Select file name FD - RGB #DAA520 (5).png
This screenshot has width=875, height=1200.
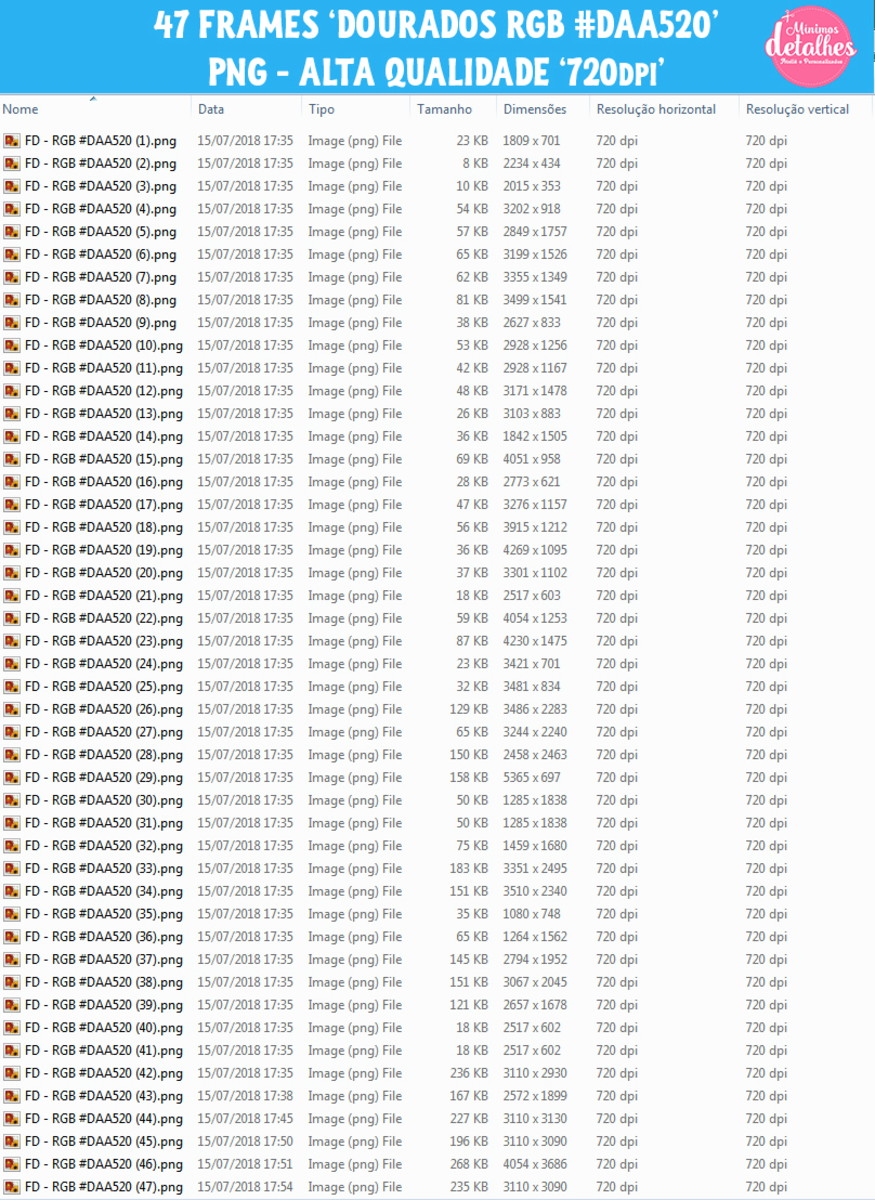(100, 232)
